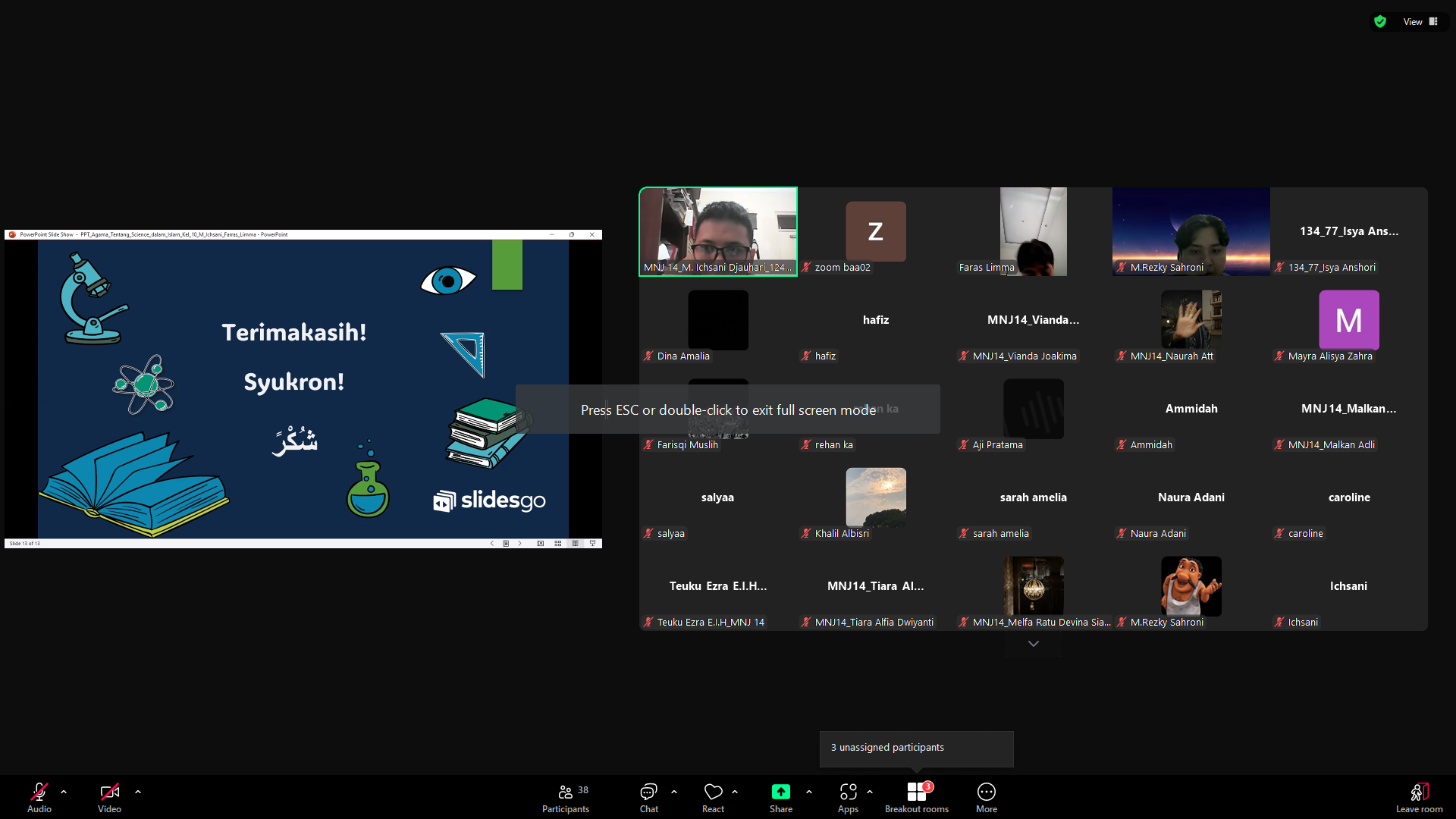Click the Naura Adani participant tile name

coord(1191,497)
